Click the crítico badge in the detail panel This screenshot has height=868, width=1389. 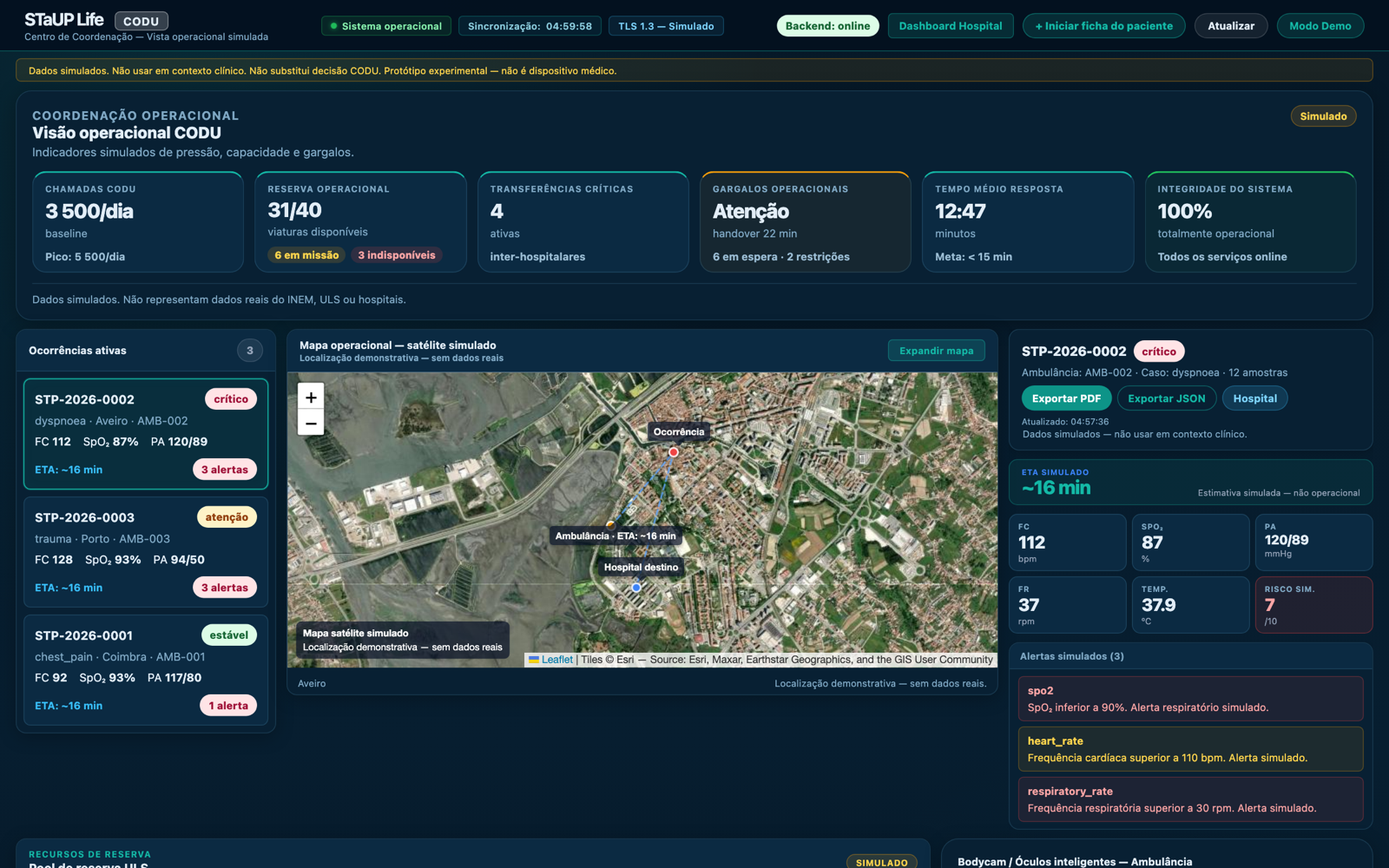1159,352
